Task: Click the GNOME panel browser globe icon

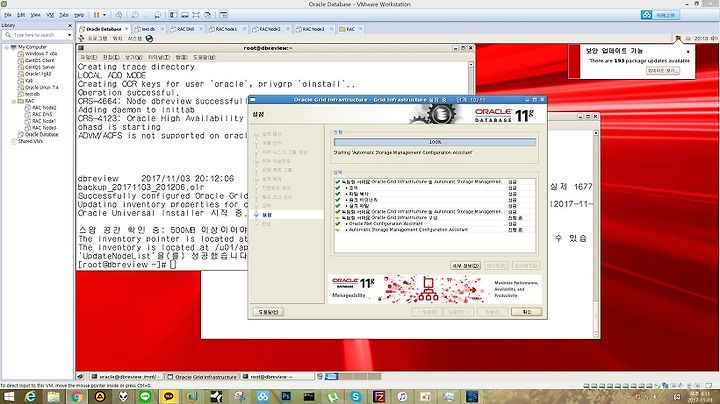Action: [x=149, y=39]
